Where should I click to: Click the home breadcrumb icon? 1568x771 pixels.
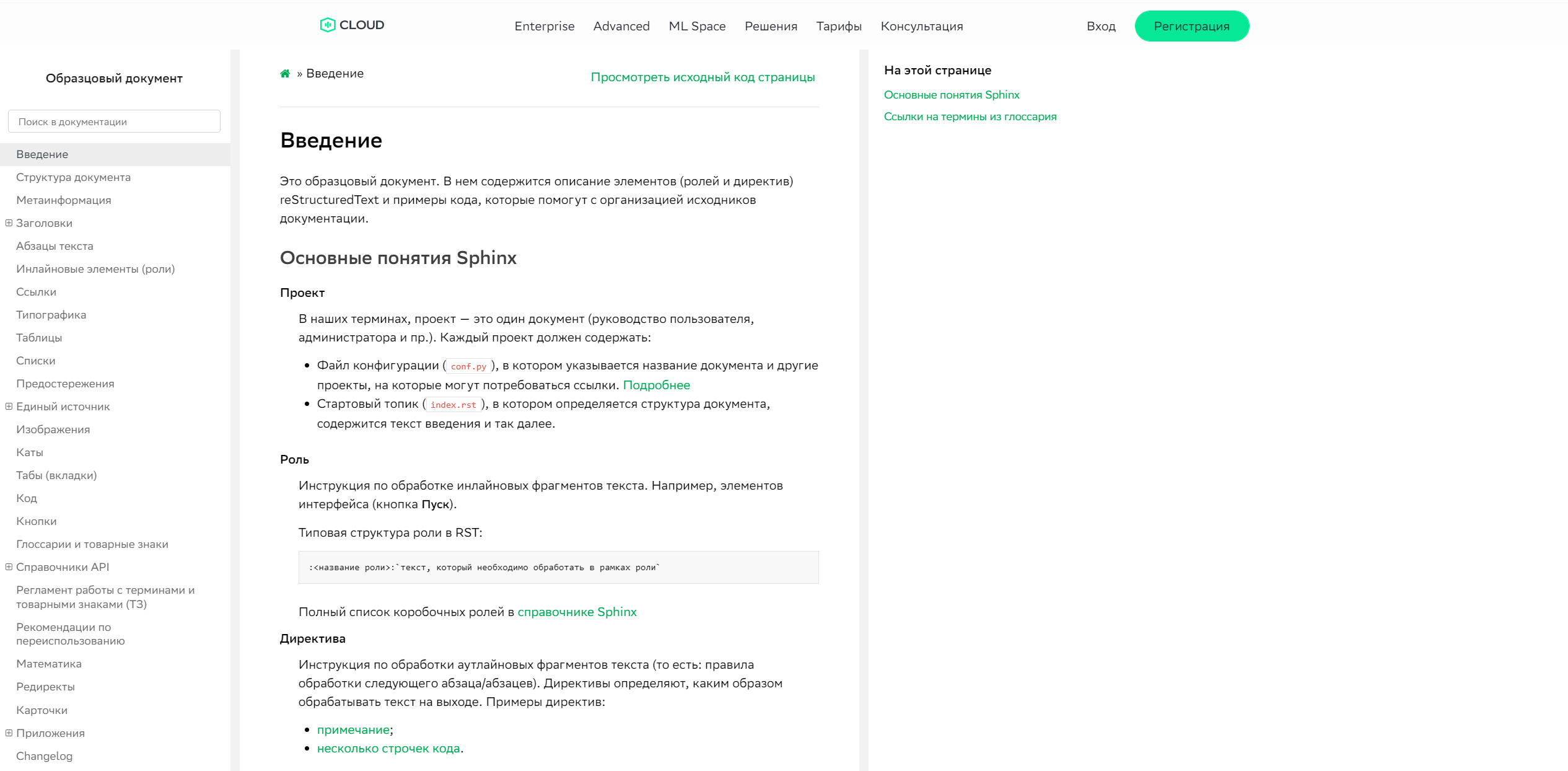[285, 74]
